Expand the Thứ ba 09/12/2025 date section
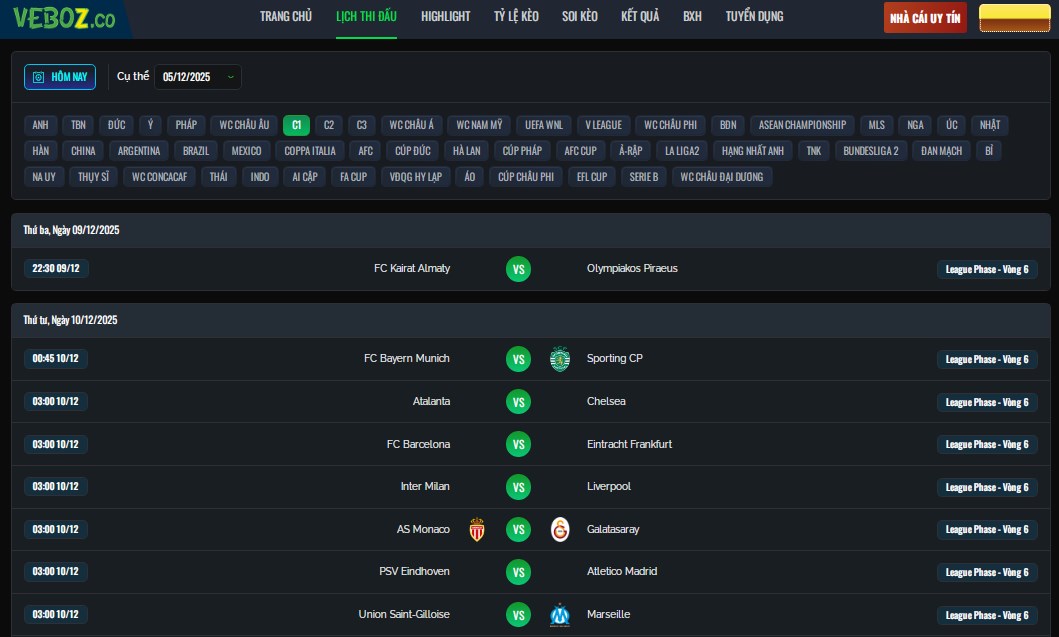Viewport: 1059px width, 637px height. click(71, 230)
